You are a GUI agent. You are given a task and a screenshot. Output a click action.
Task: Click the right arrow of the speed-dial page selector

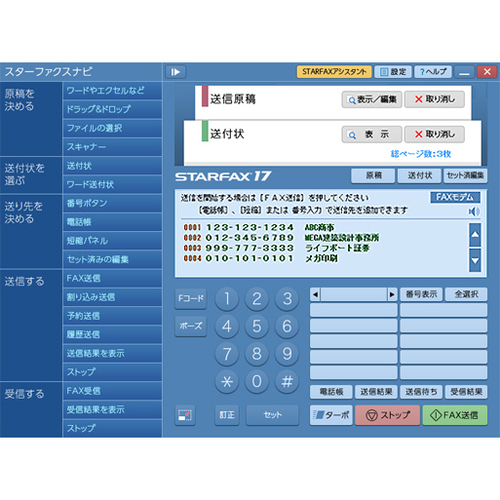coord(392,294)
